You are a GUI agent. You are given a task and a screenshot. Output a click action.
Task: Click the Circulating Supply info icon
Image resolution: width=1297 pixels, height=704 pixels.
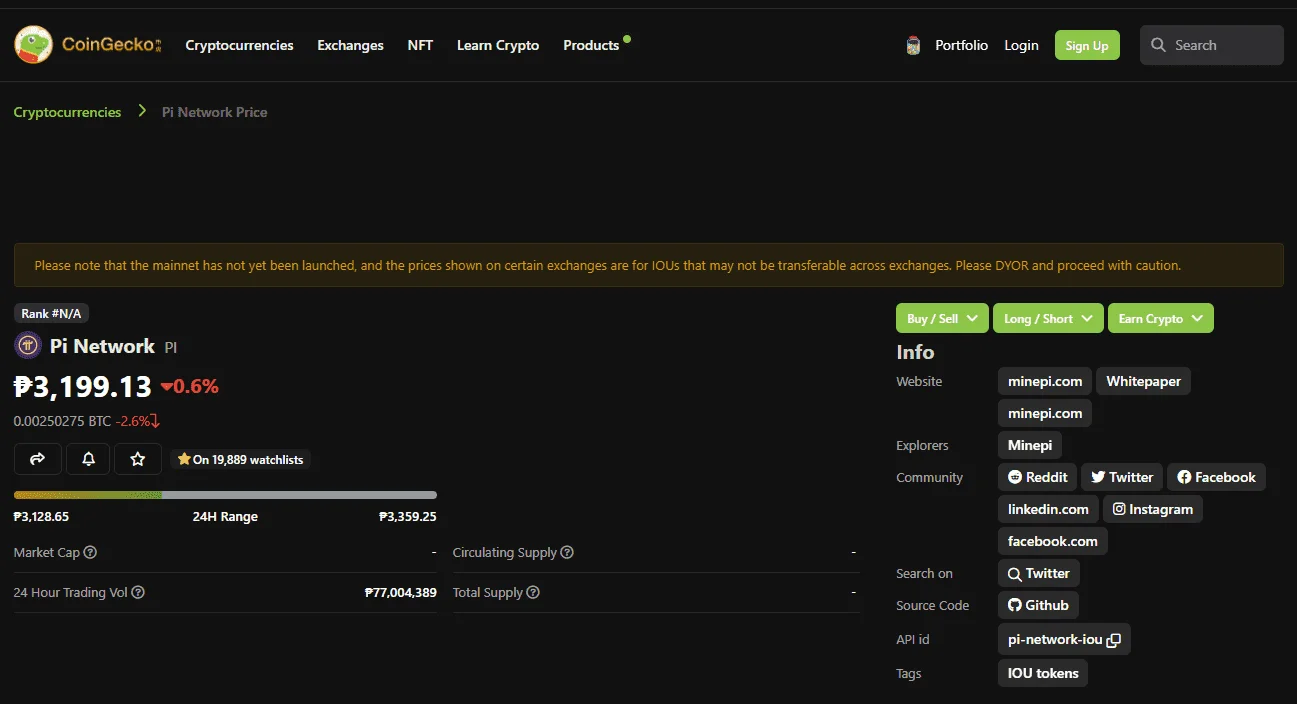pyautogui.click(x=567, y=552)
